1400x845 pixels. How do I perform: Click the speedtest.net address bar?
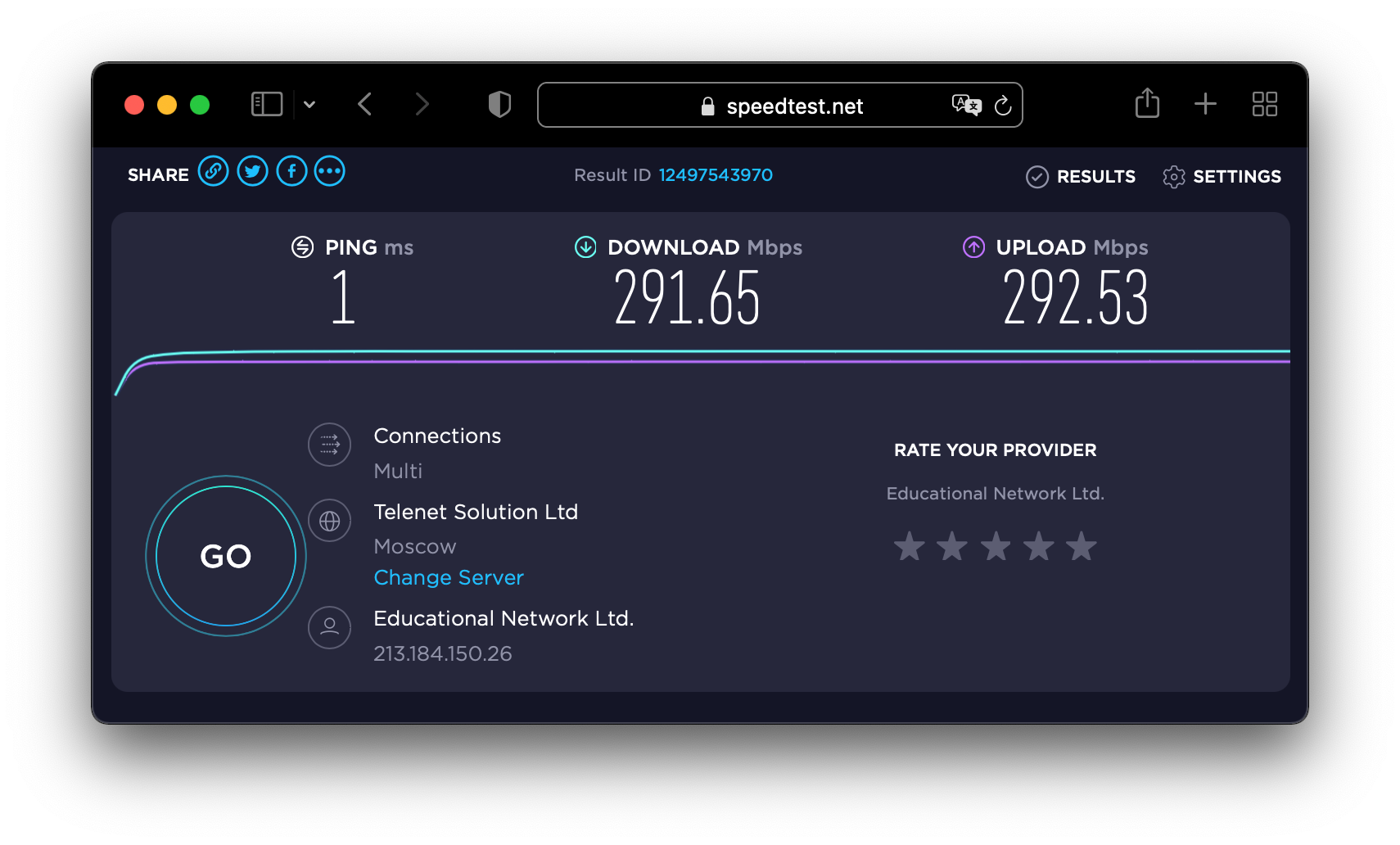click(x=779, y=105)
